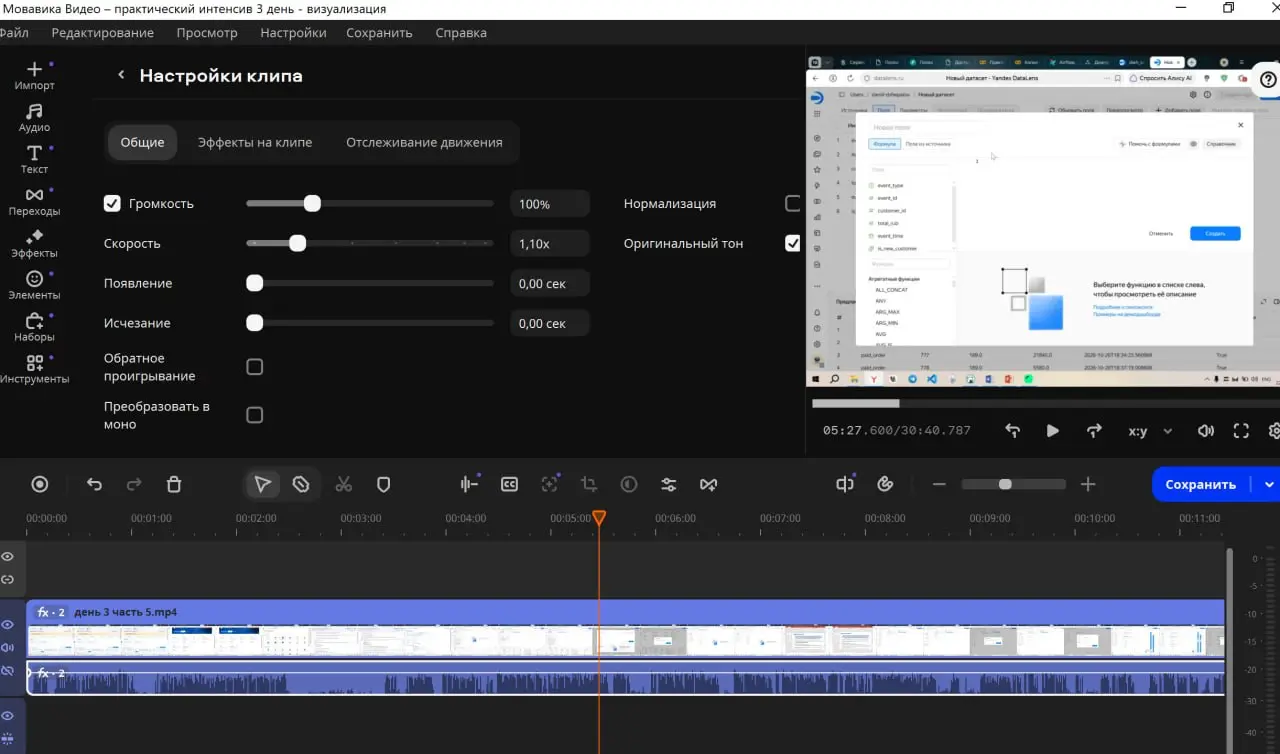Click the Скорость slider handle
The width and height of the screenshot is (1280, 754).
coord(297,243)
